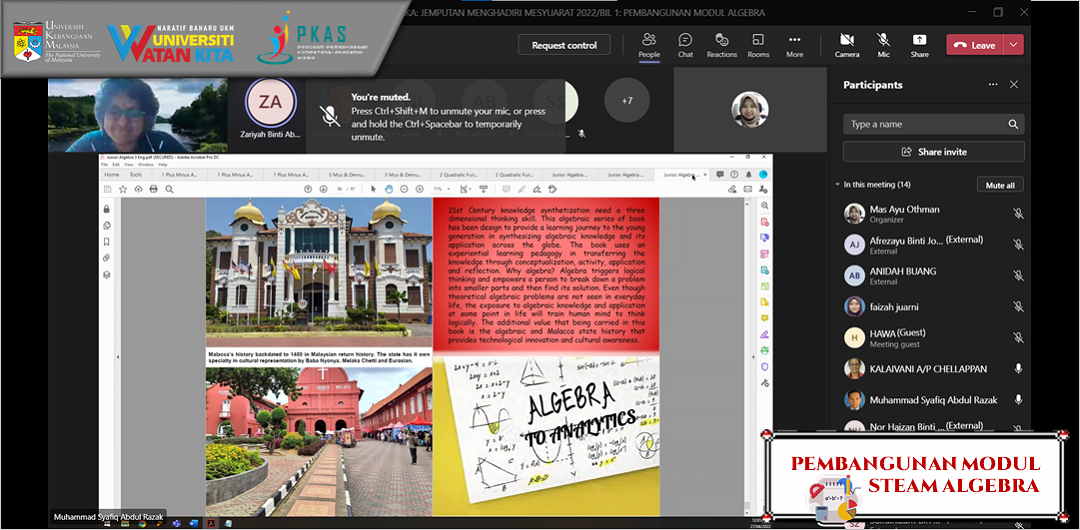The height and width of the screenshot is (530, 1080).
Task: Click the People icon in toolbar
Action: [649, 44]
